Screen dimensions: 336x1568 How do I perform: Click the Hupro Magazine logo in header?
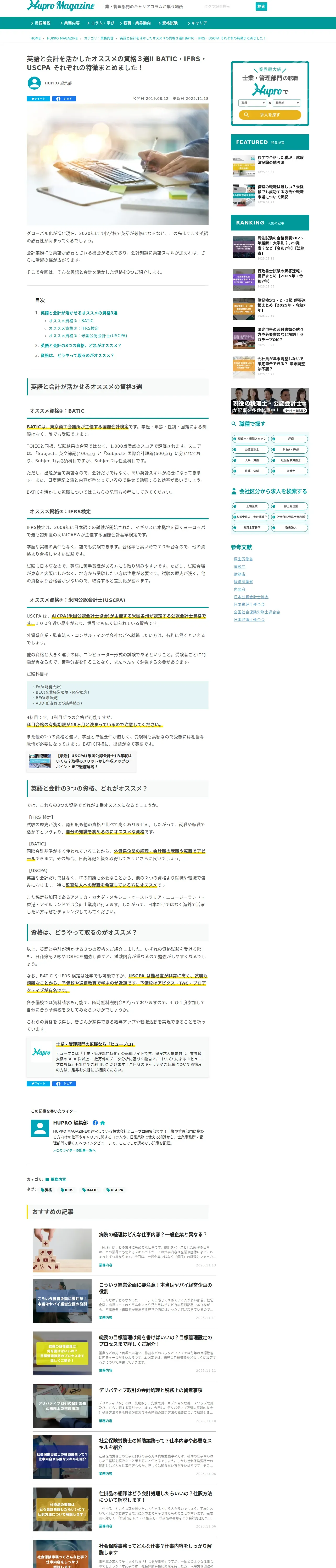[60, 6]
